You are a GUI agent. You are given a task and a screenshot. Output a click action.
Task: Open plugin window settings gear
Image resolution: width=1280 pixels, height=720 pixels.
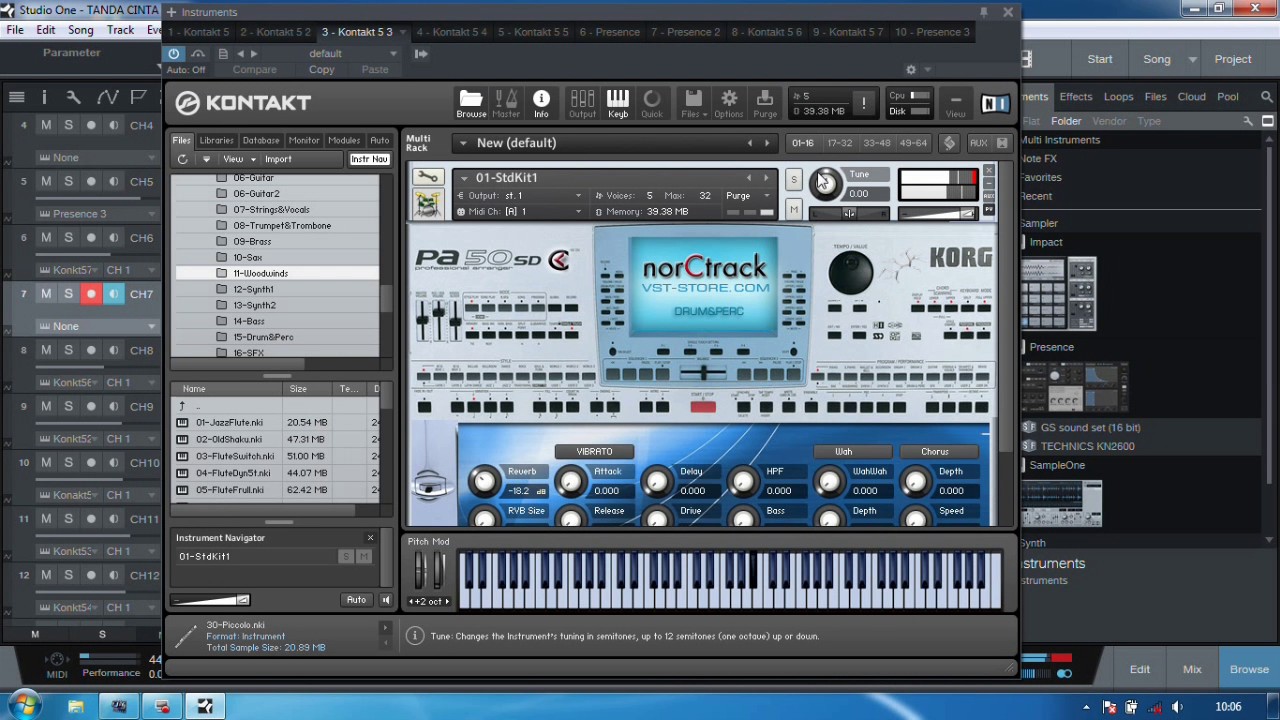(911, 70)
